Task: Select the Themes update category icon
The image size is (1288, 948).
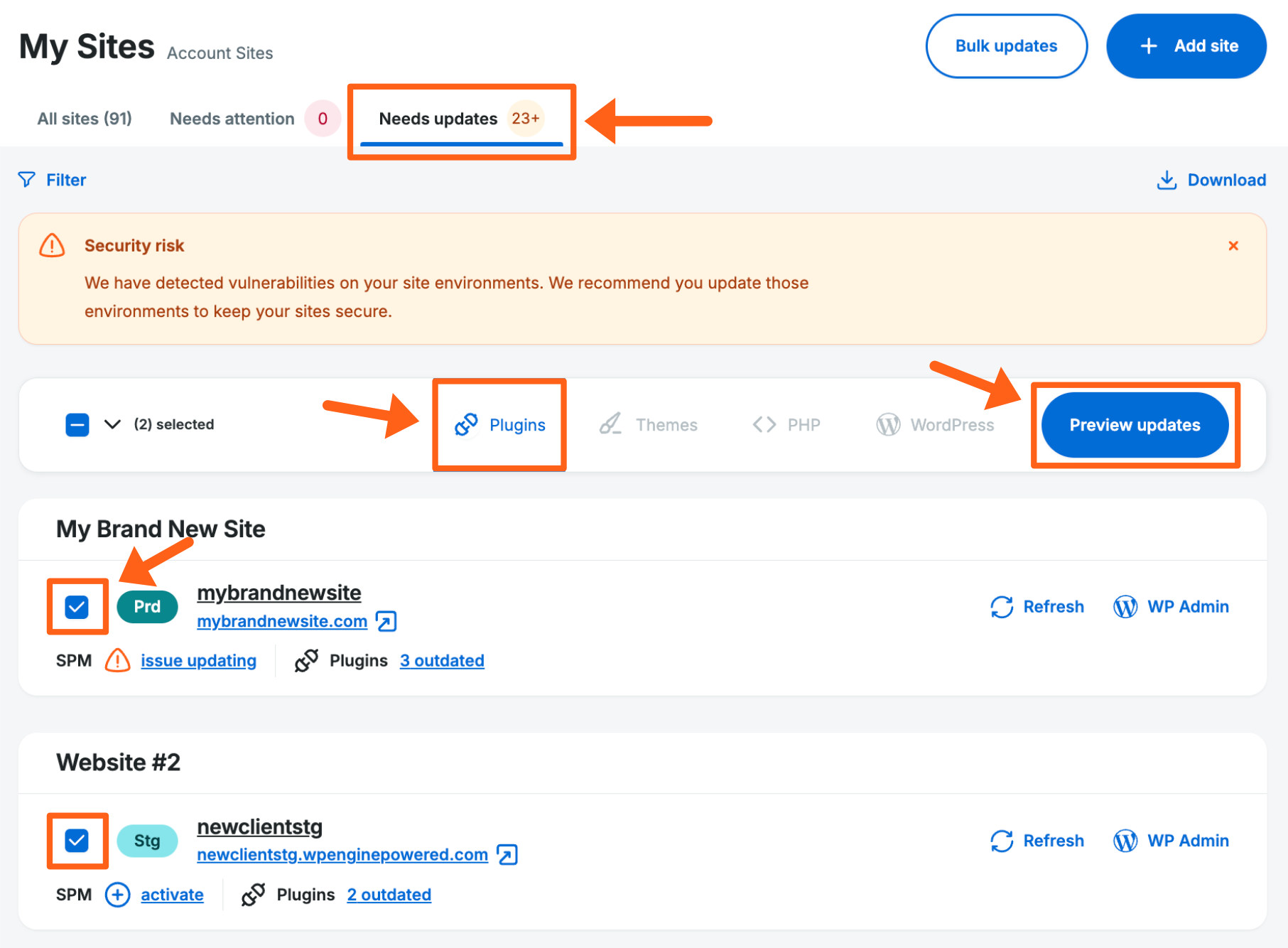Action: coord(612,424)
